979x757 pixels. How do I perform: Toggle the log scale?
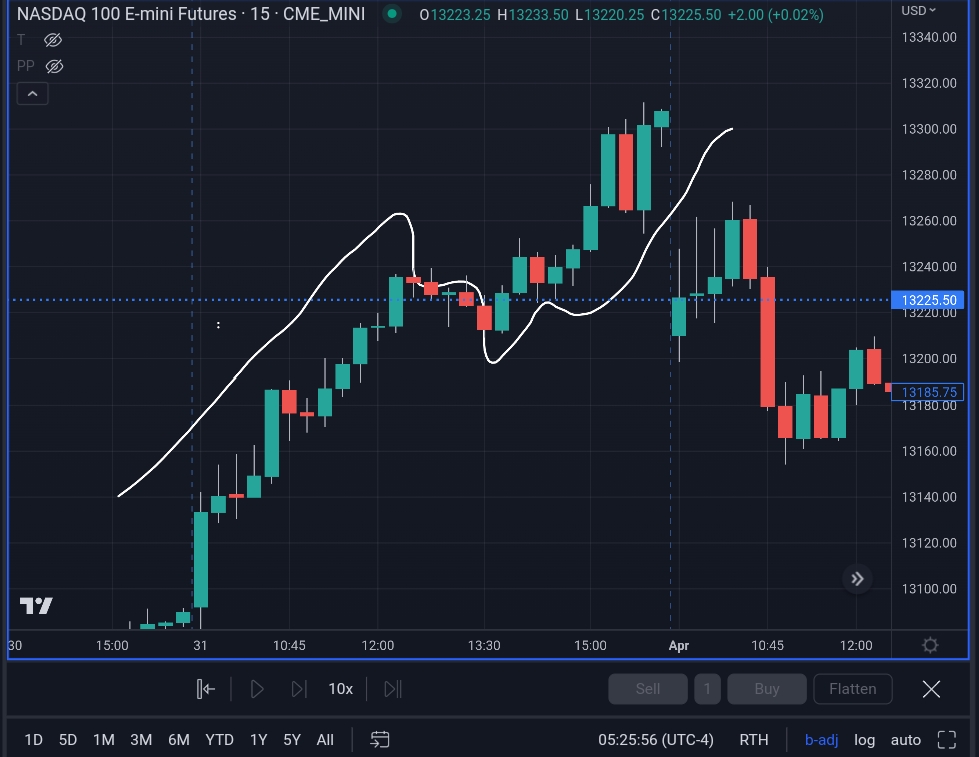click(864, 740)
